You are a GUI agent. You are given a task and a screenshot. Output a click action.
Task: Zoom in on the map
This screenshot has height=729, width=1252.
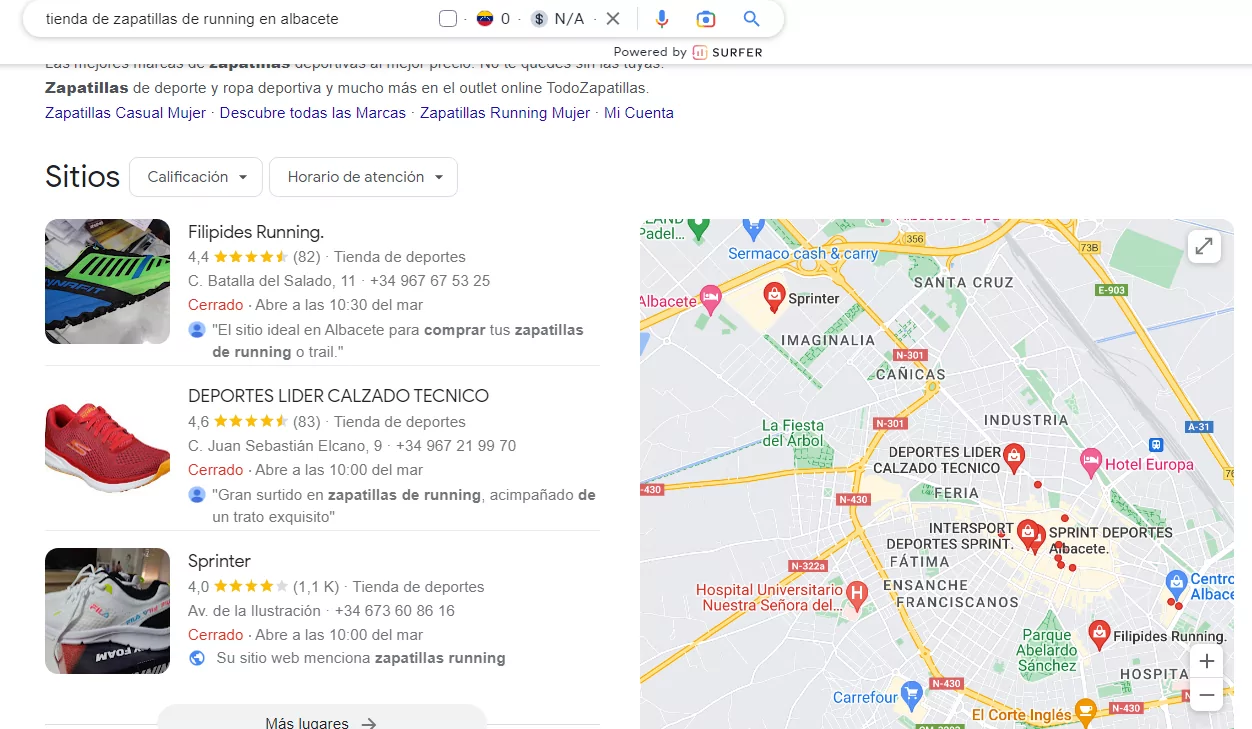pos(1207,661)
